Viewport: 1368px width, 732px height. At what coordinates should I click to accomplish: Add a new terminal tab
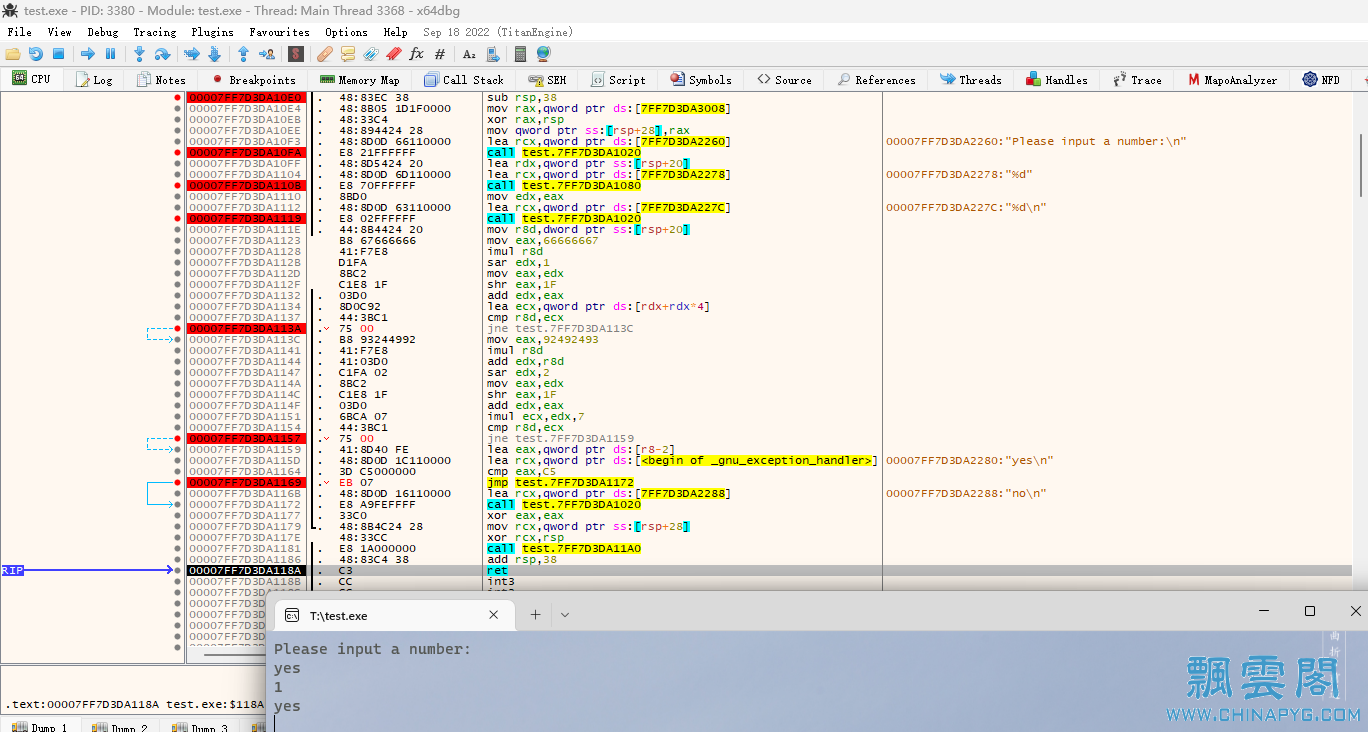click(535, 615)
